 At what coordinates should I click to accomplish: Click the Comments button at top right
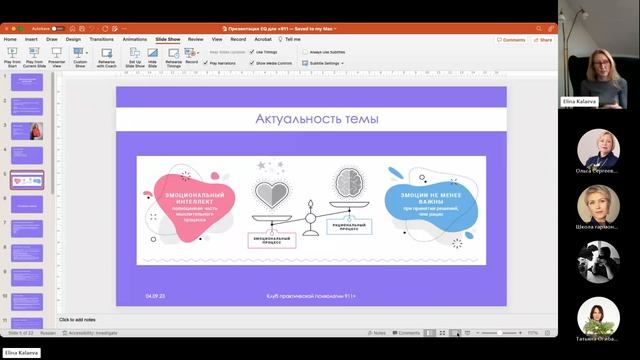point(511,40)
